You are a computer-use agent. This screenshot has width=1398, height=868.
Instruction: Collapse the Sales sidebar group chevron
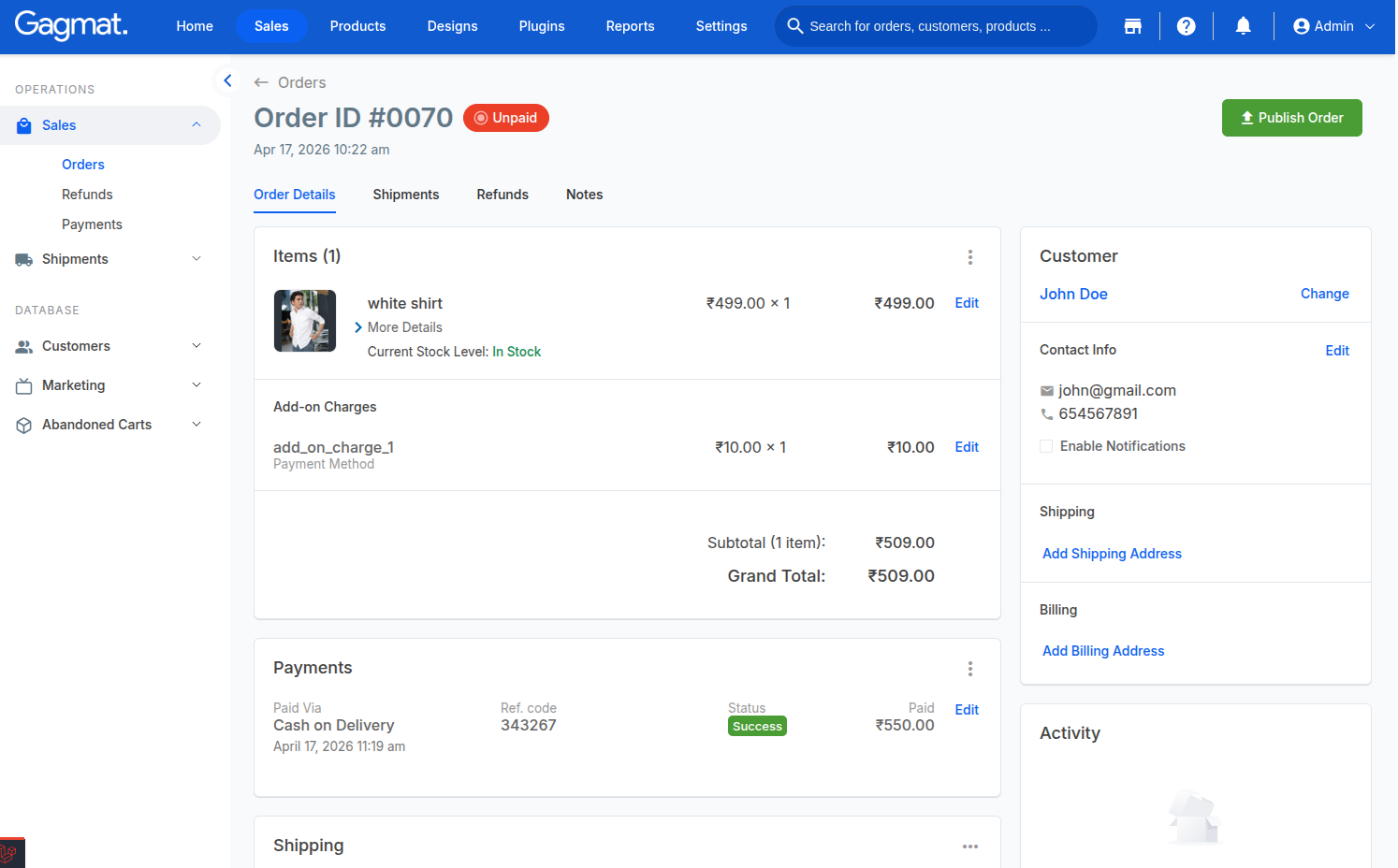[197, 125]
